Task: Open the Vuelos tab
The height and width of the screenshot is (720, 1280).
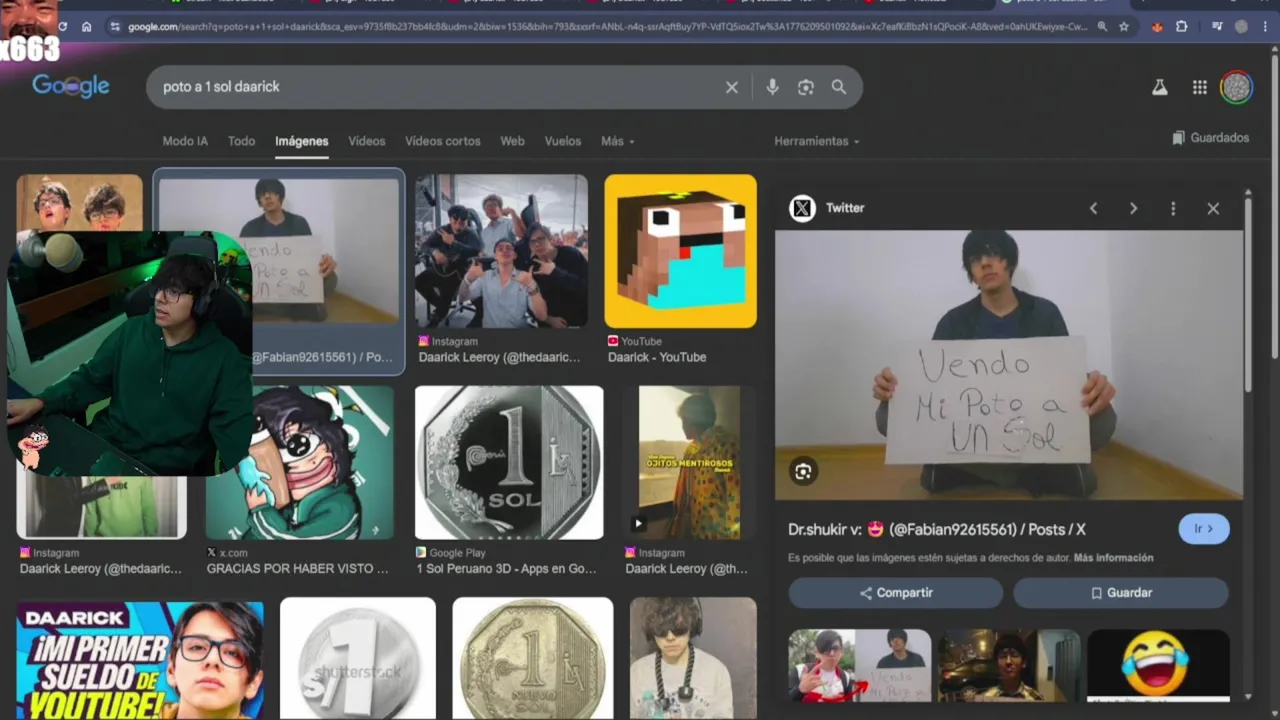Action: point(563,141)
